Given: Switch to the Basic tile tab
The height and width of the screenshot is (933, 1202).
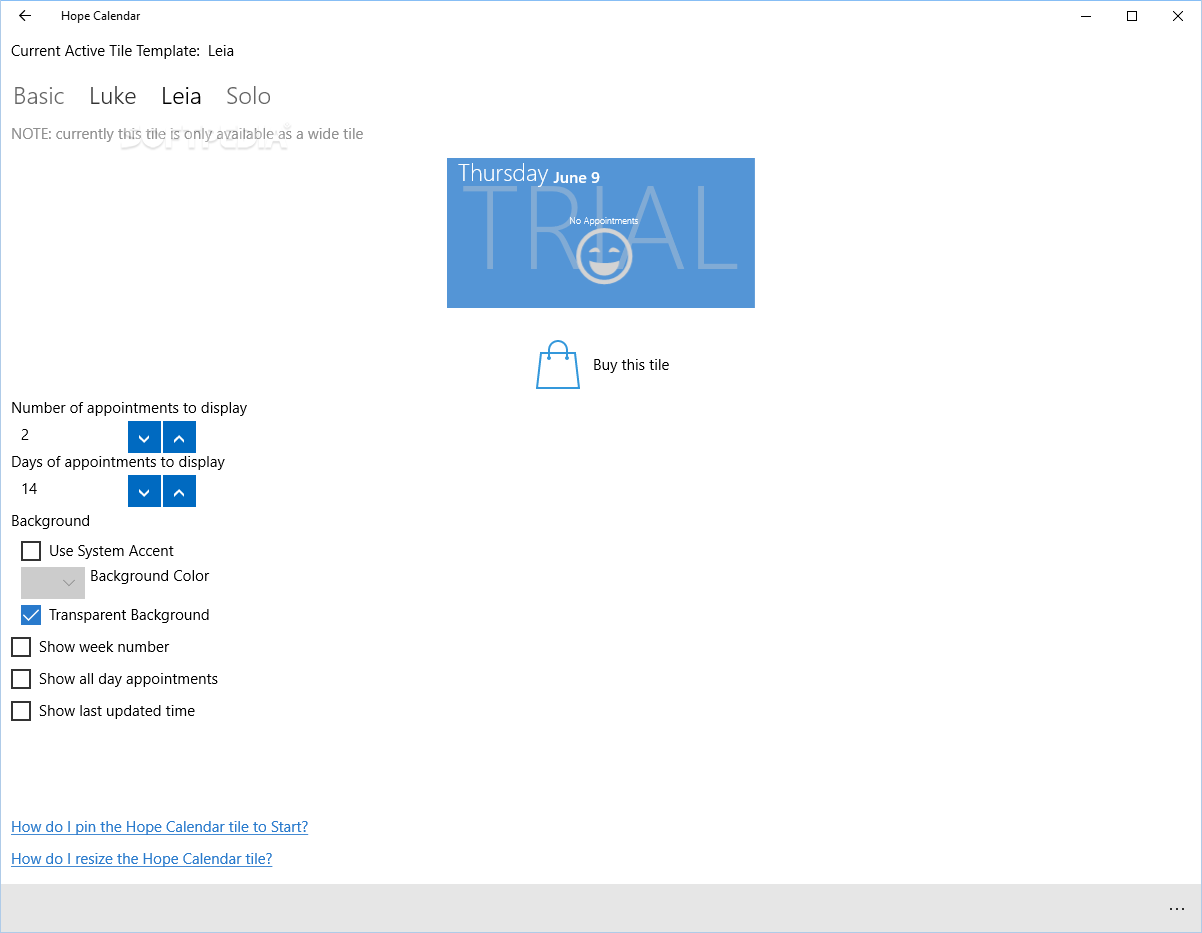Looking at the screenshot, I should [x=39, y=96].
